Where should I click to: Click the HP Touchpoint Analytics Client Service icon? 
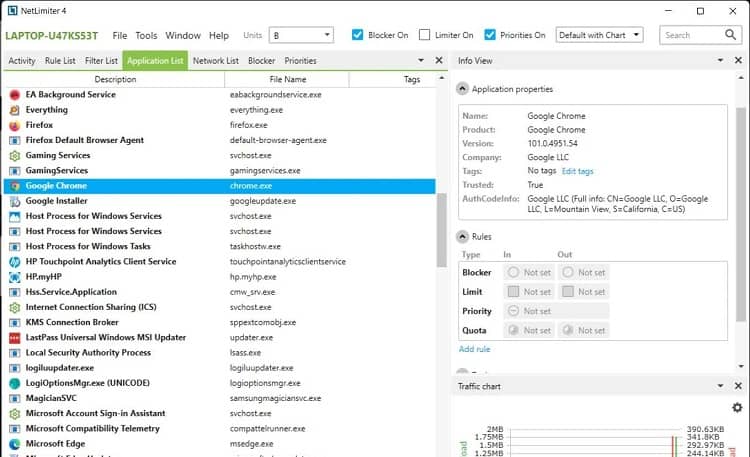[15, 262]
